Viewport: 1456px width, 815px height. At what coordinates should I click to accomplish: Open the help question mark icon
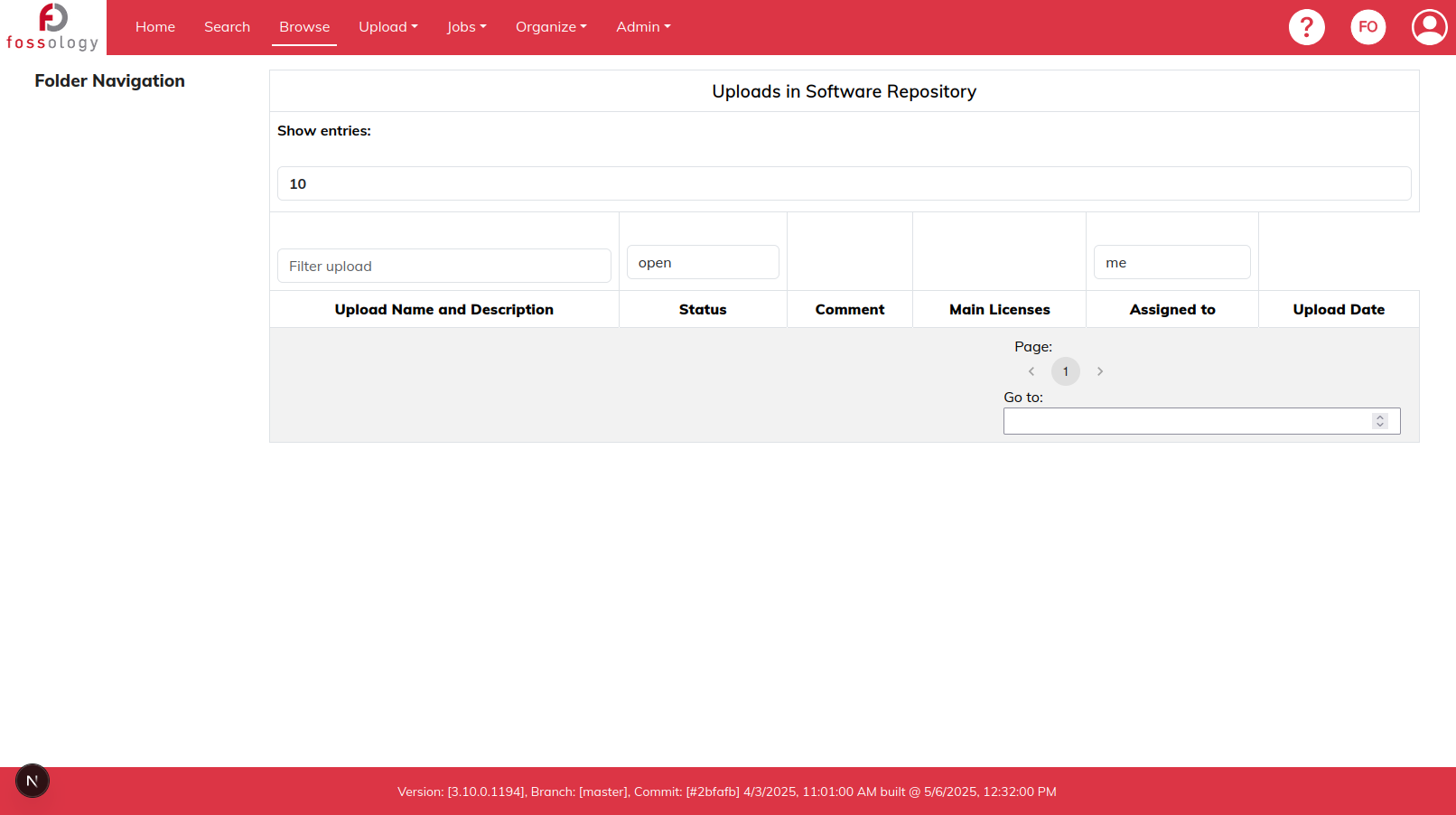(x=1306, y=27)
